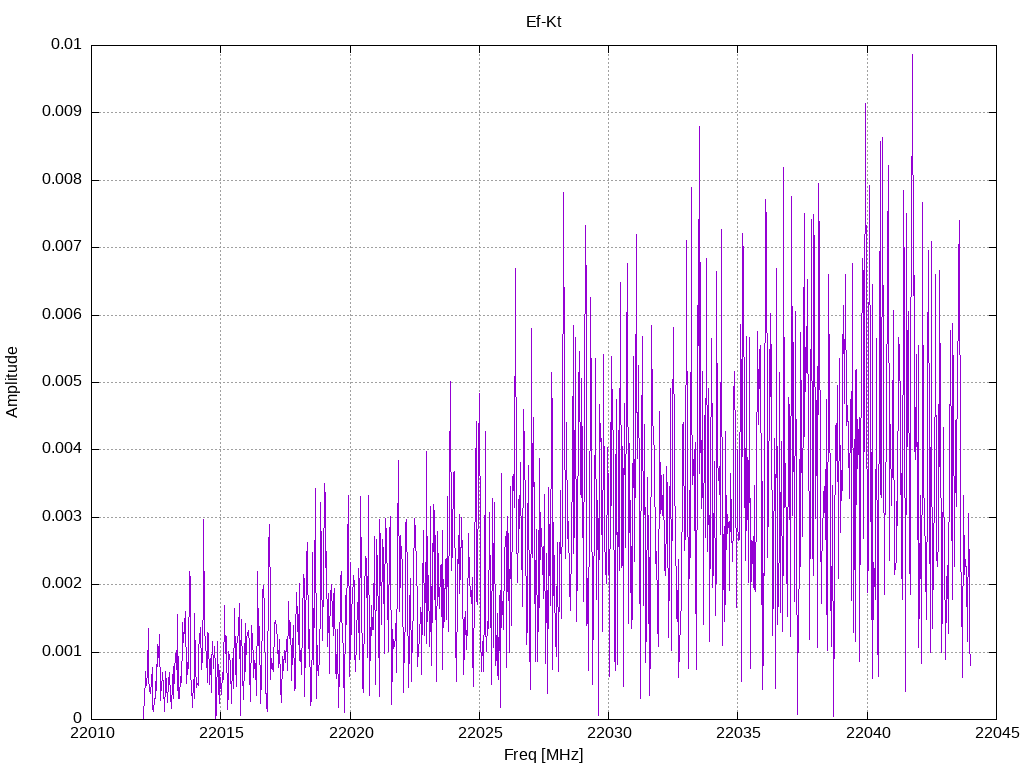Viewport: 1024px width, 768px height.
Task: Select the 0.001 y-axis tick label
Action: [63, 652]
